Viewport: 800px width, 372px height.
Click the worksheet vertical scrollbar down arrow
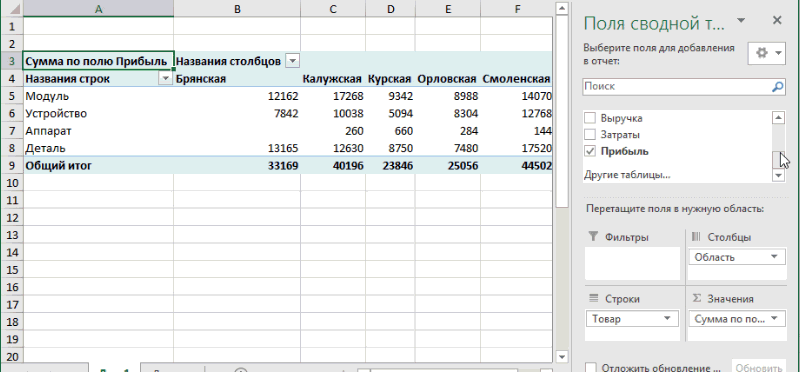(561, 357)
